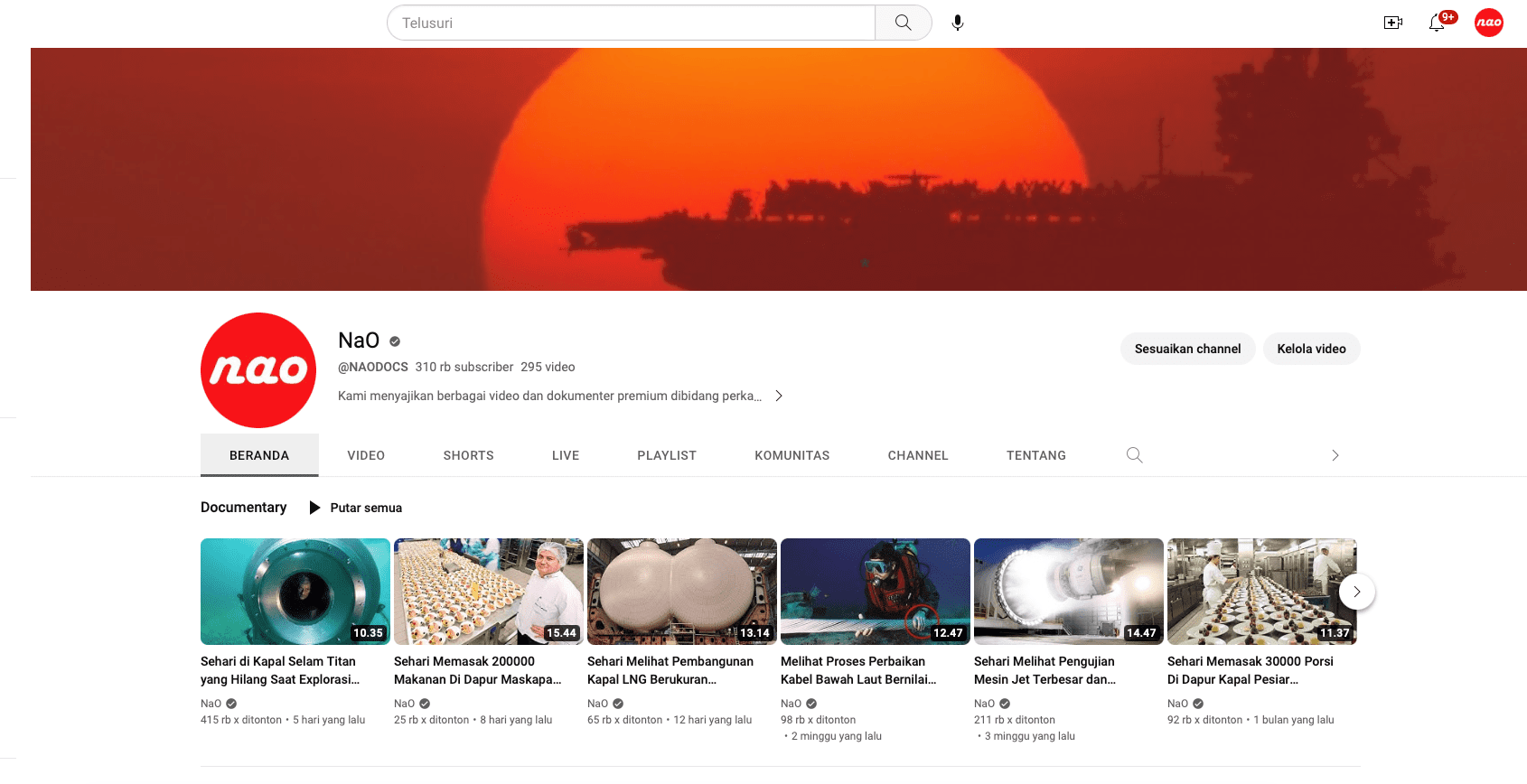Screen dimensions: 1527x784
Task: Open the Titan submarine video thumbnail
Action: click(295, 592)
